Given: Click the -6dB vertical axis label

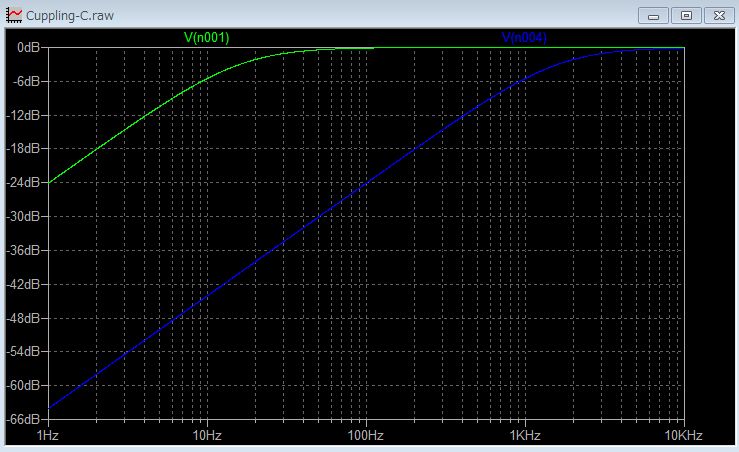Looking at the screenshot, I should [25, 81].
